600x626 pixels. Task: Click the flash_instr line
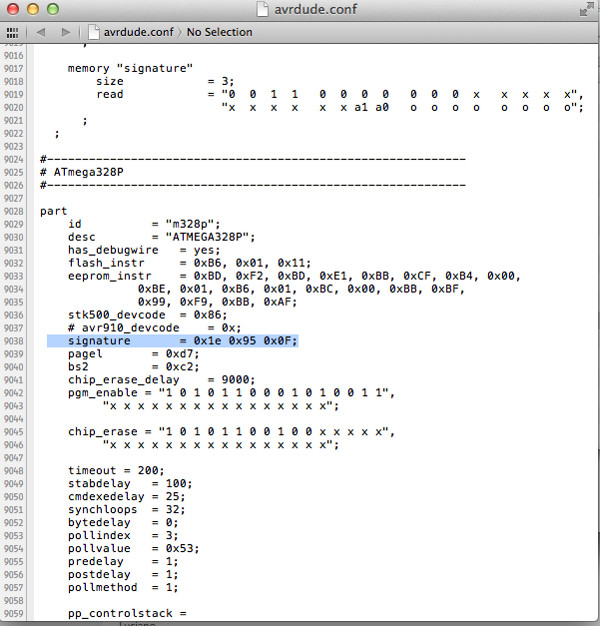coord(189,263)
